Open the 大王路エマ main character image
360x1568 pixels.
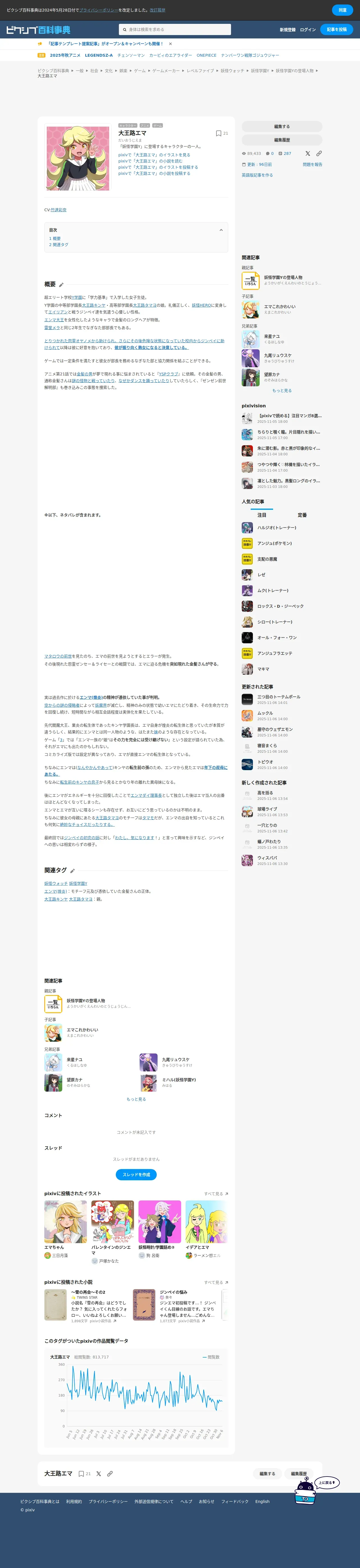(x=79, y=158)
